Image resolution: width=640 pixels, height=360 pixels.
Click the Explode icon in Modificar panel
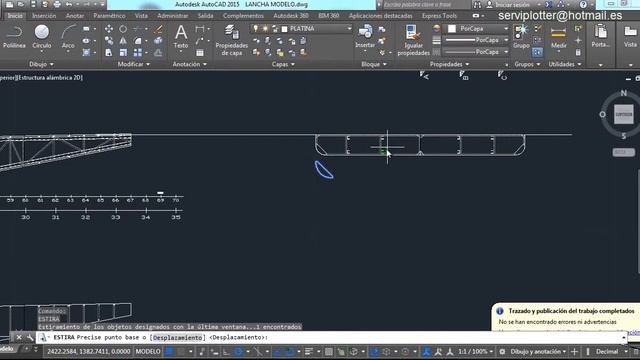[x=158, y=41]
